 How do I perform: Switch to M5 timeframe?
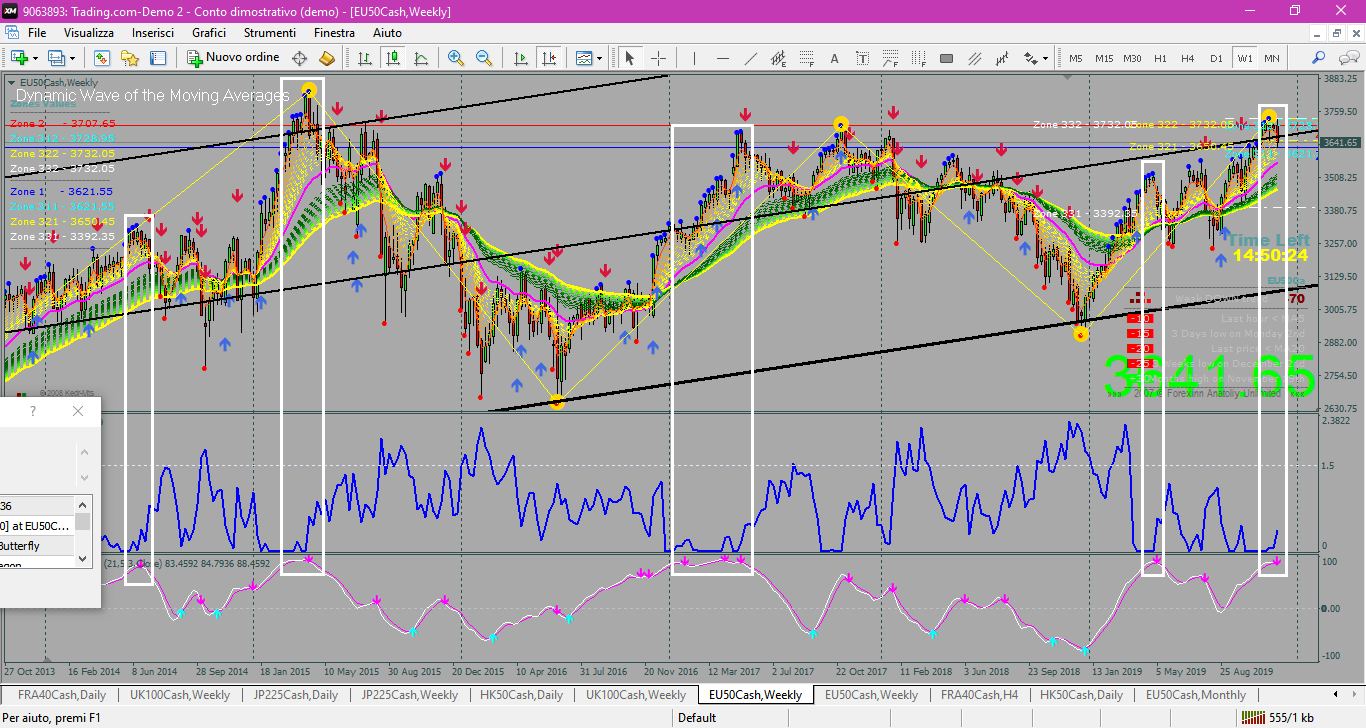coord(1076,58)
